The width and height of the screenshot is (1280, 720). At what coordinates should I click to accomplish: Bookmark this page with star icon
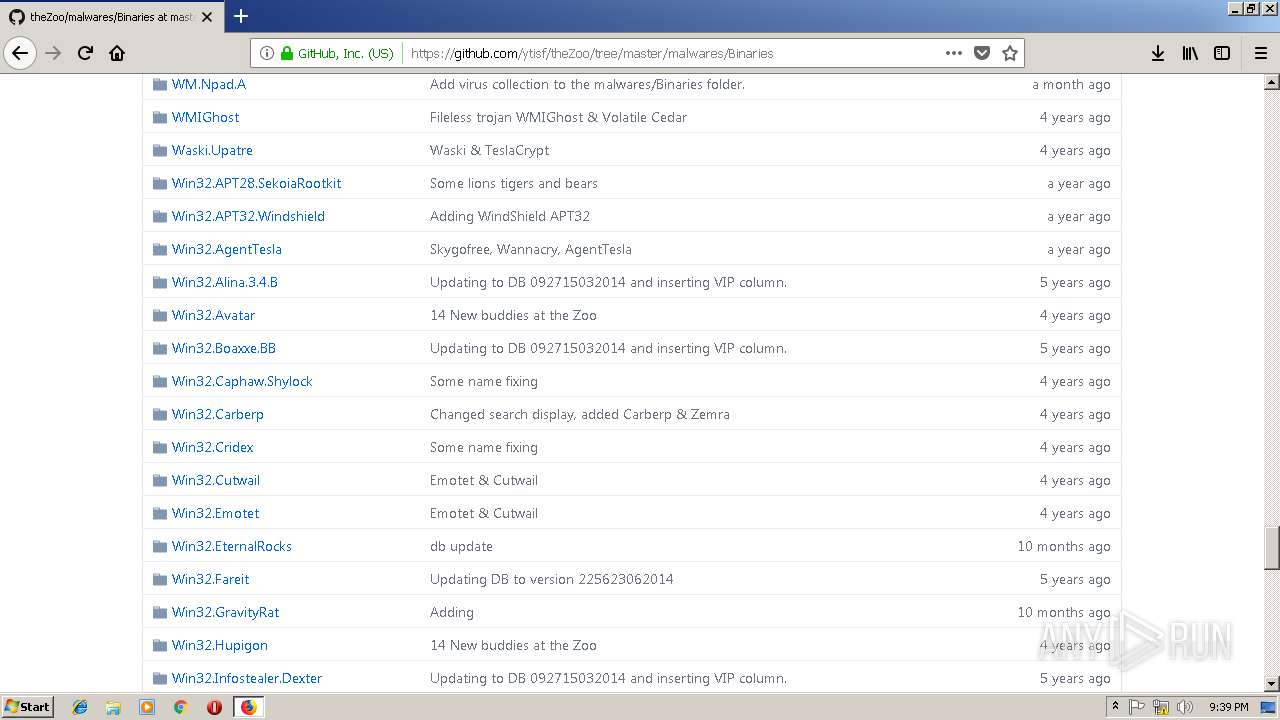click(1010, 53)
